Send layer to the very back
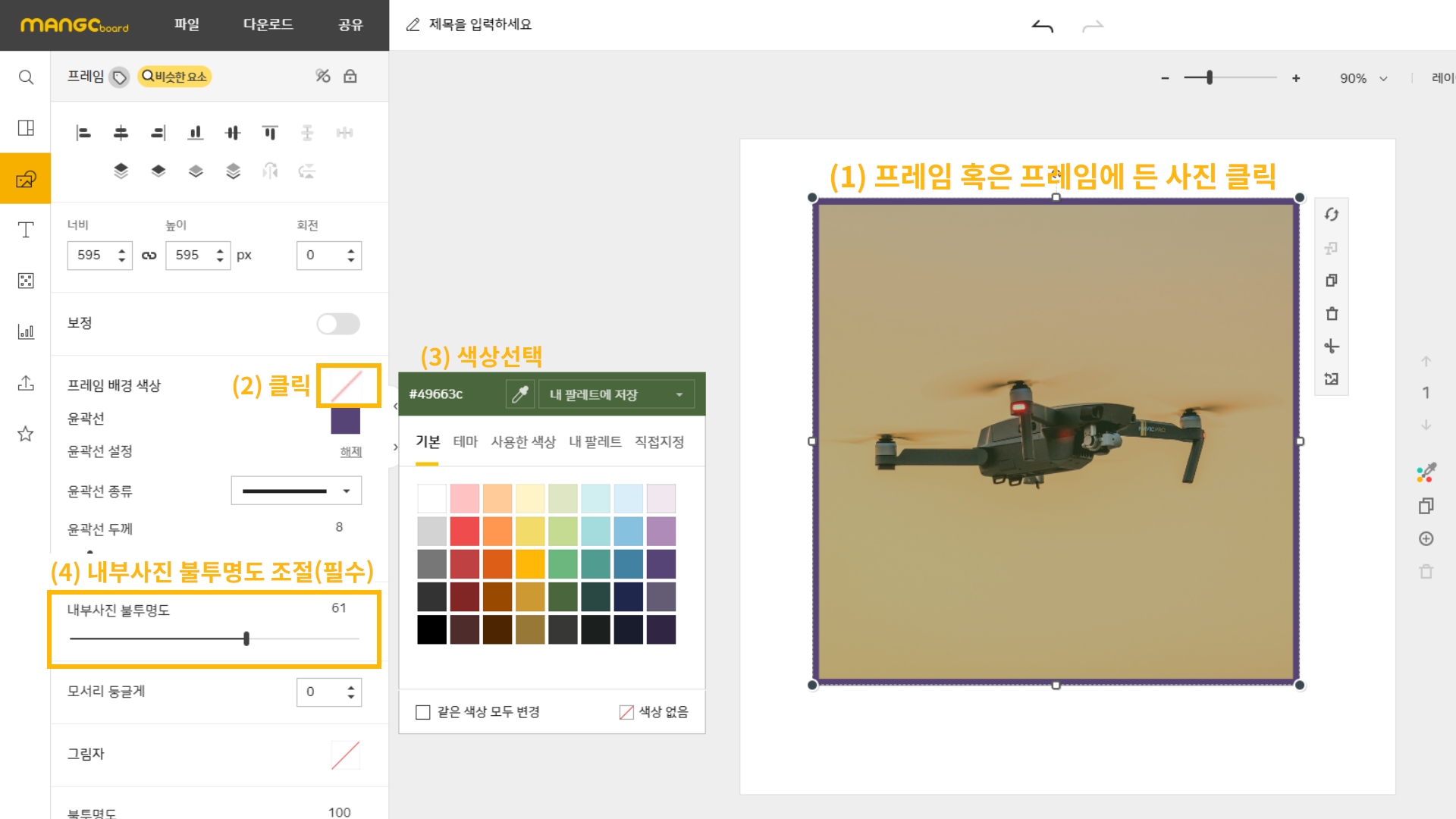The height and width of the screenshot is (819, 1456). pos(233,171)
